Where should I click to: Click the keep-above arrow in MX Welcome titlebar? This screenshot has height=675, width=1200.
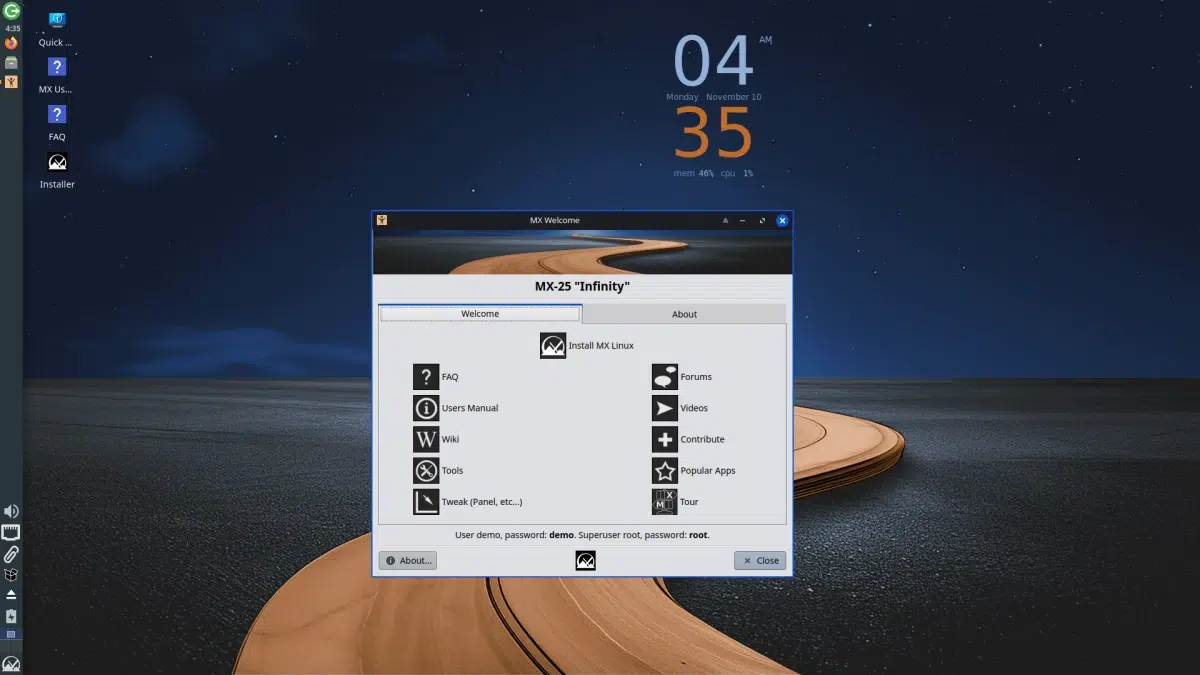click(x=725, y=220)
